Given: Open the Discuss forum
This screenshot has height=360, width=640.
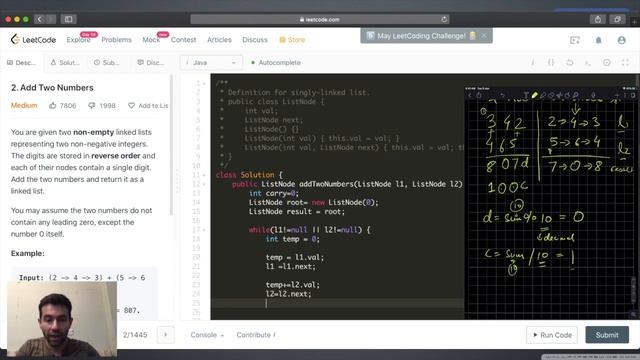Looking at the screenshot, I should click(x=255, y=40).
